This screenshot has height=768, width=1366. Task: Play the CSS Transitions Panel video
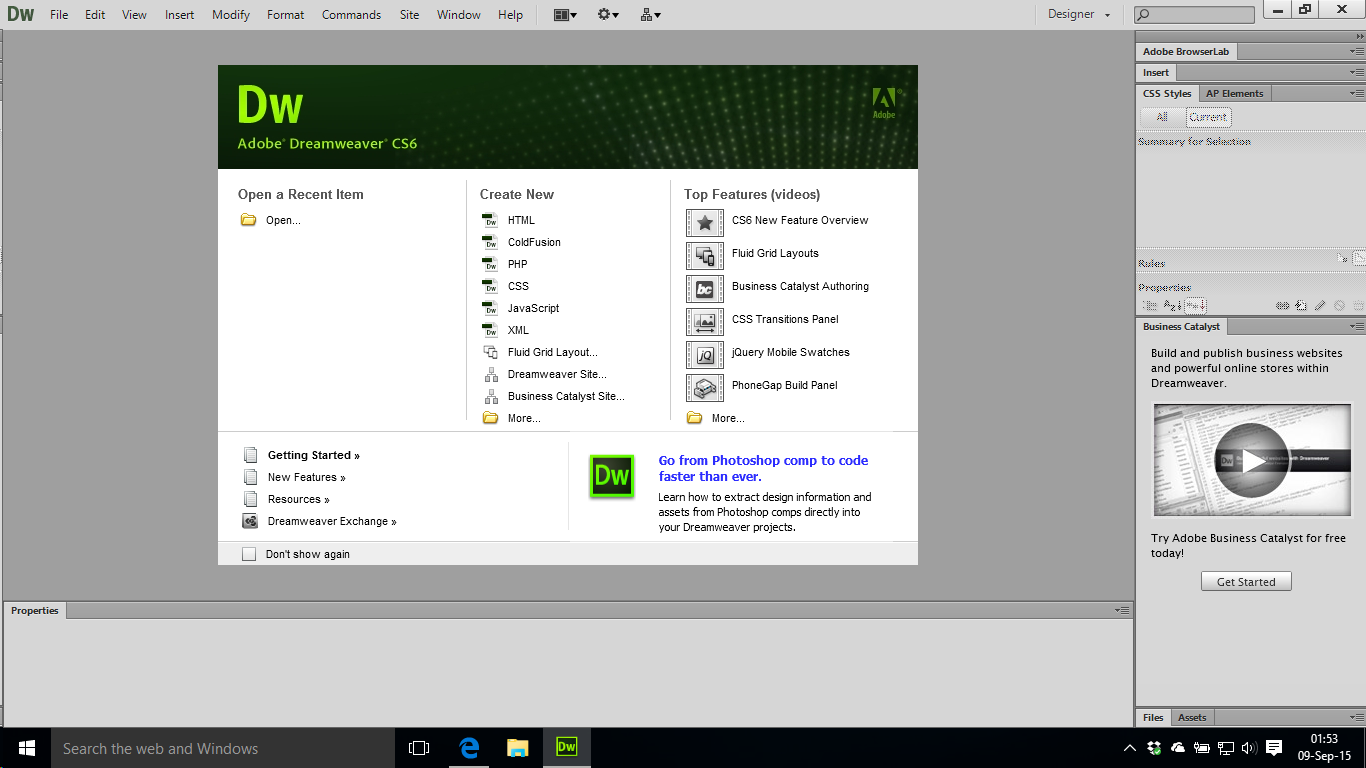pyautogui.click(x=785, y=319)
